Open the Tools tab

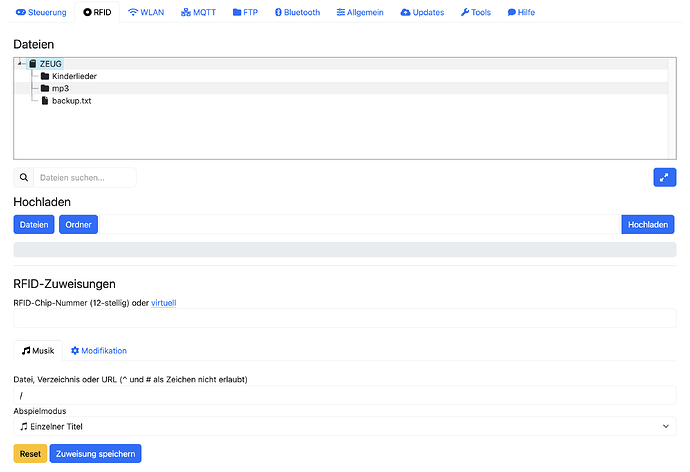476,12
